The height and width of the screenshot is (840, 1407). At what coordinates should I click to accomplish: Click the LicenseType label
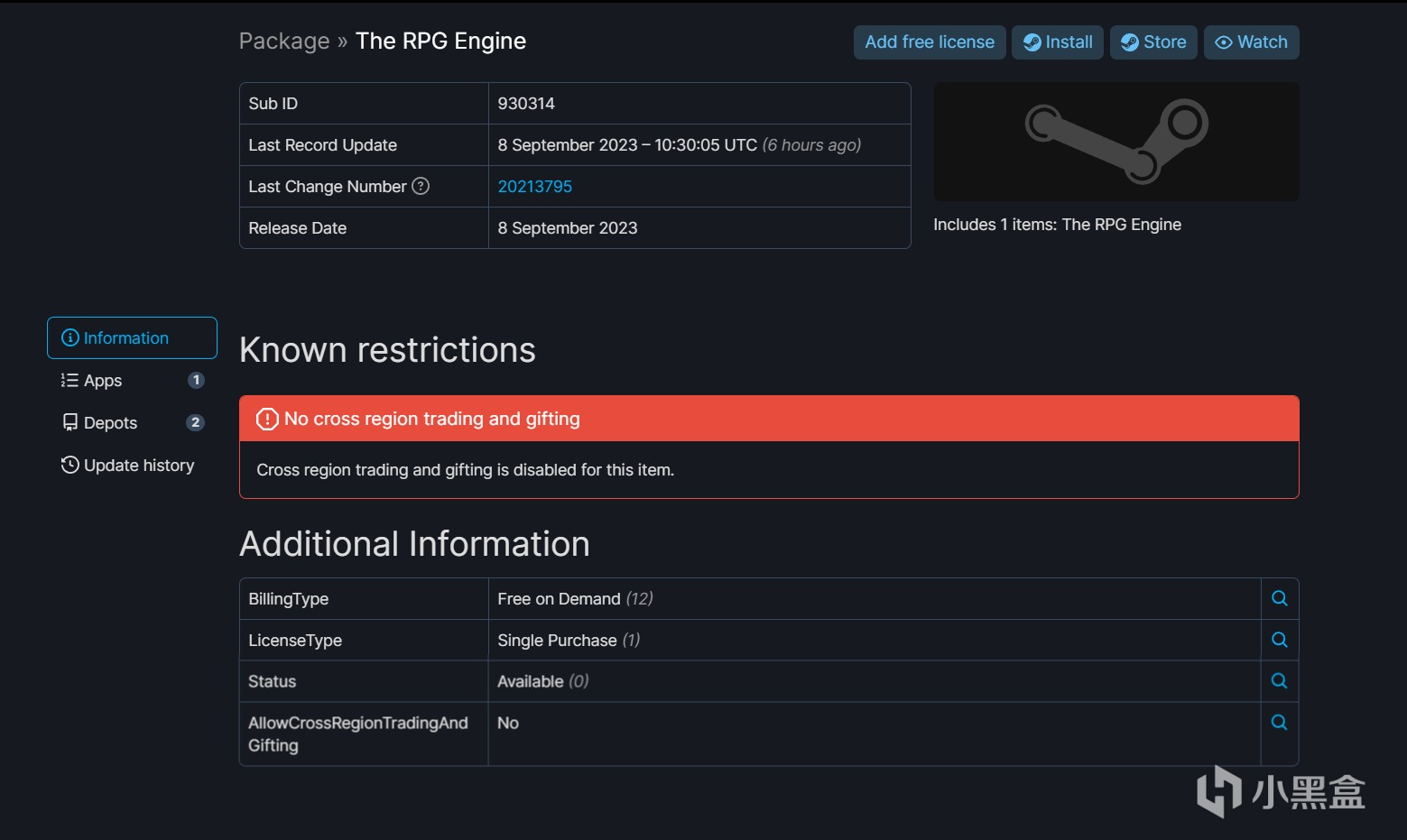(x=295, y=641)
